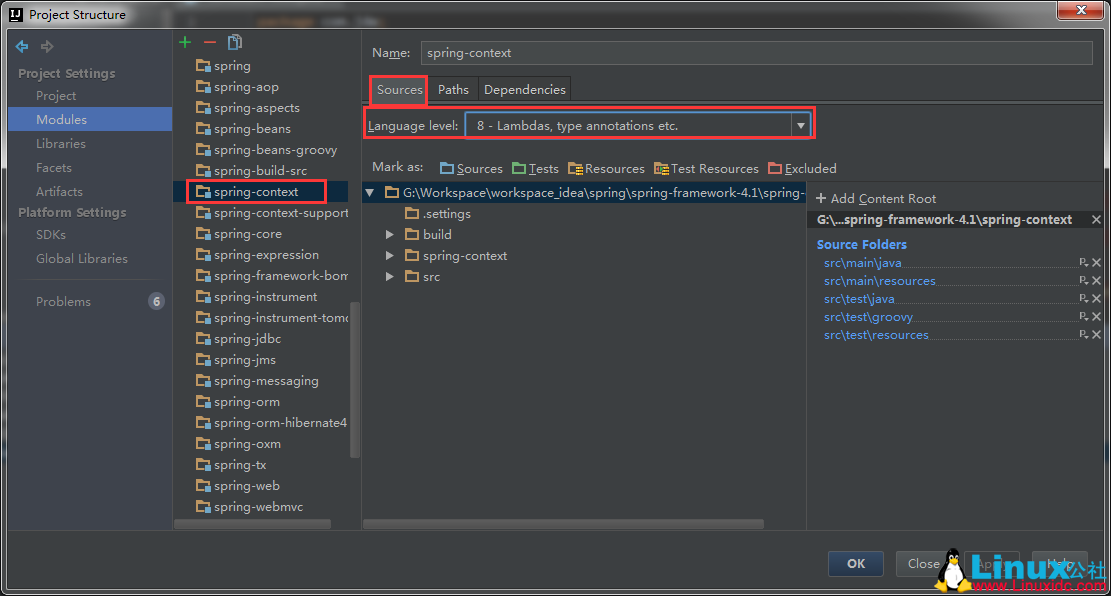Click the forward navigation arrow
The height and width of the screenshot is (596, 1111).
click(x=47, y=47)
